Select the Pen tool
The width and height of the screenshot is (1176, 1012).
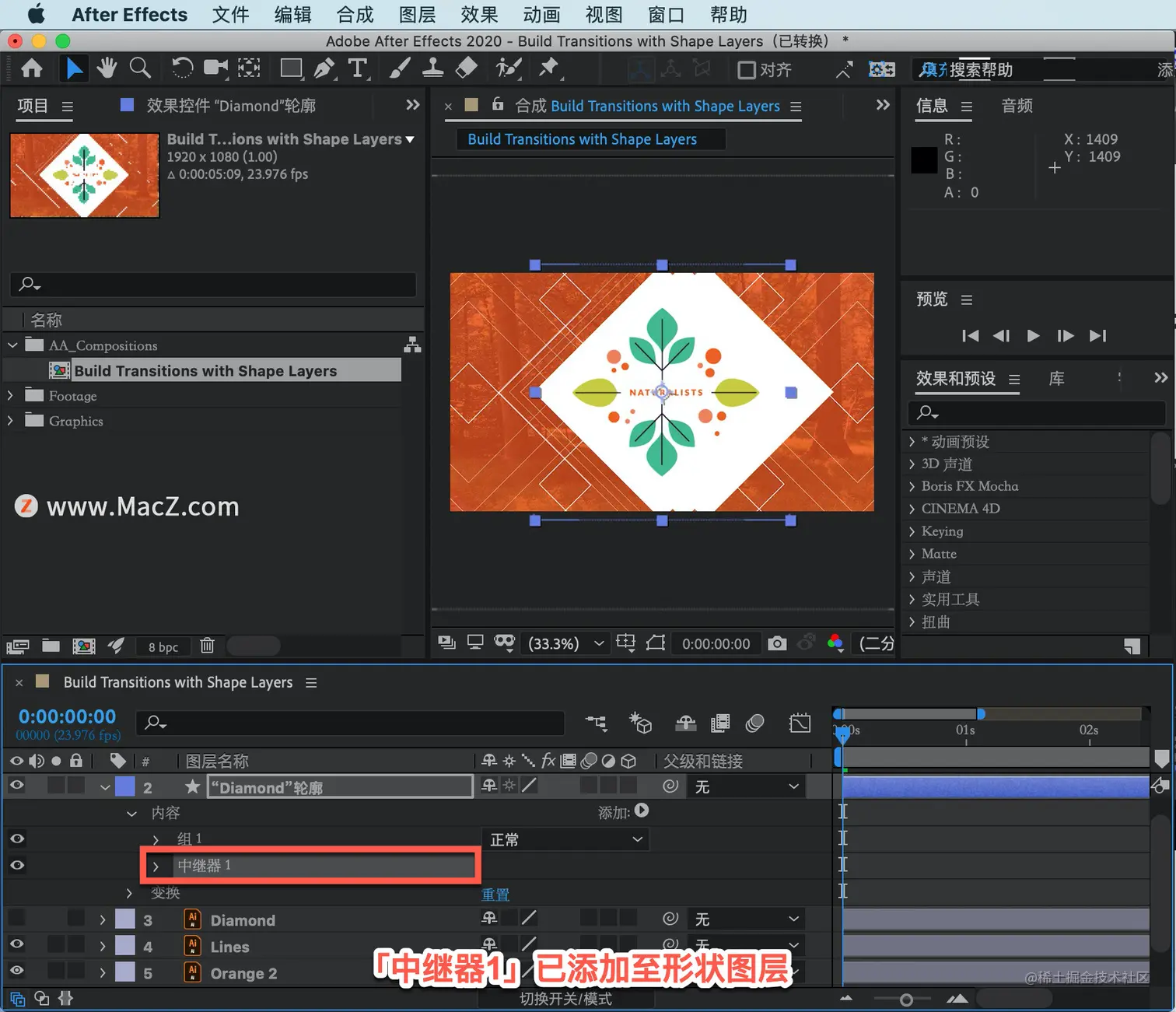tap(324, 69)
